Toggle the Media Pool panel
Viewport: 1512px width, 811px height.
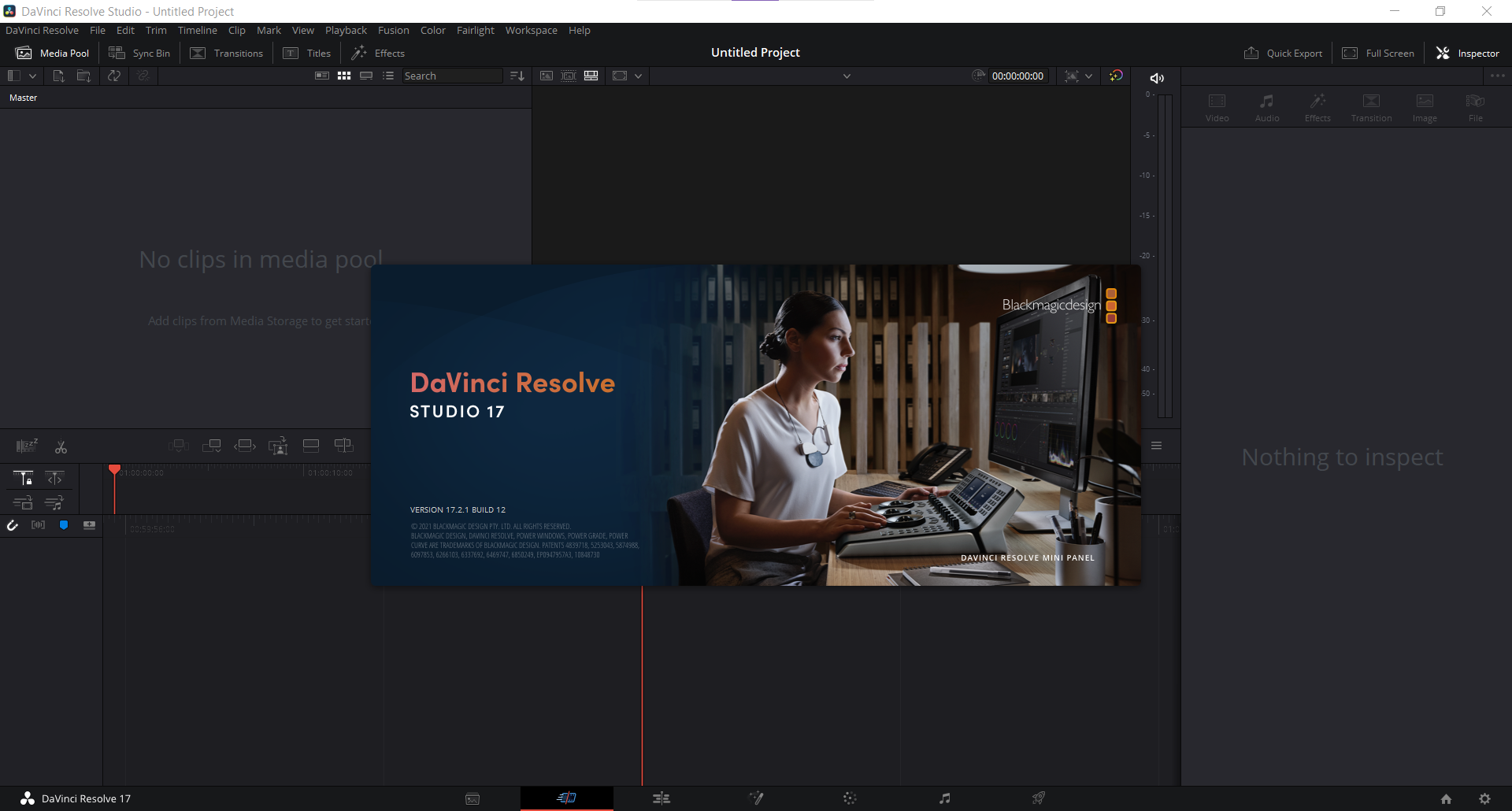pyautogui.click(x=53, y=53)
